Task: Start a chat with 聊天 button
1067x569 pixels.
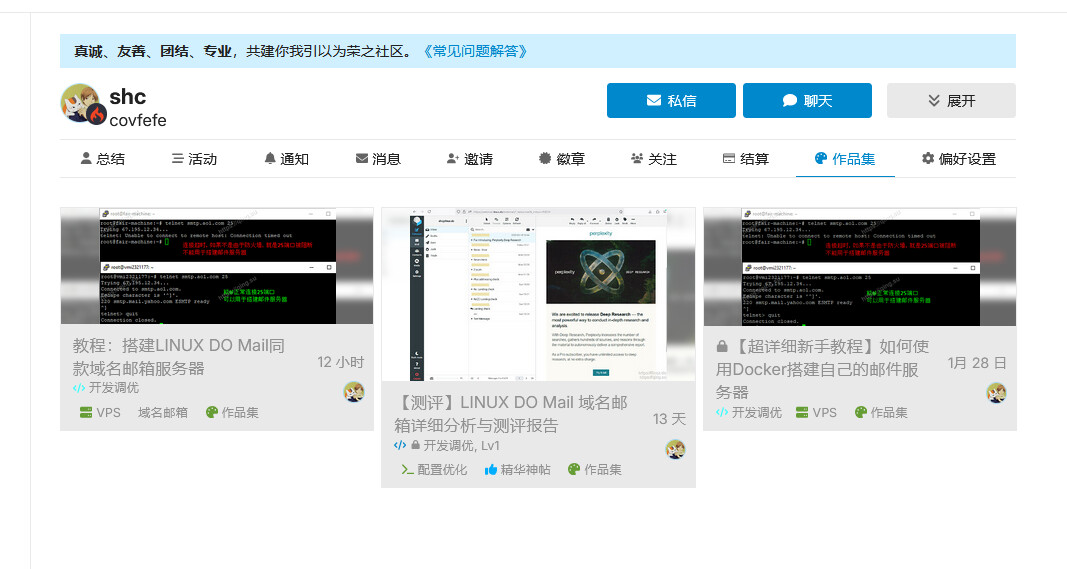Action: pos(807,101)
